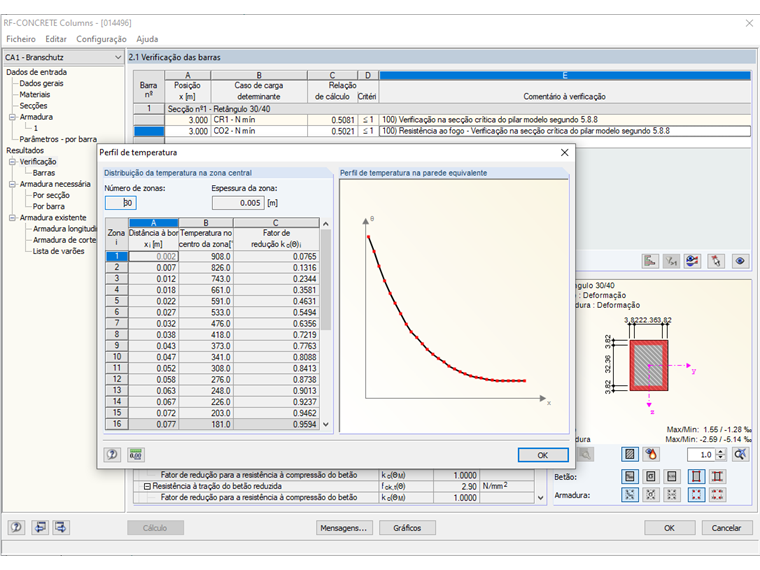Click the fire temperature profile icon
760x570 pixels.
pyautogui.click(x=651, y=454)
